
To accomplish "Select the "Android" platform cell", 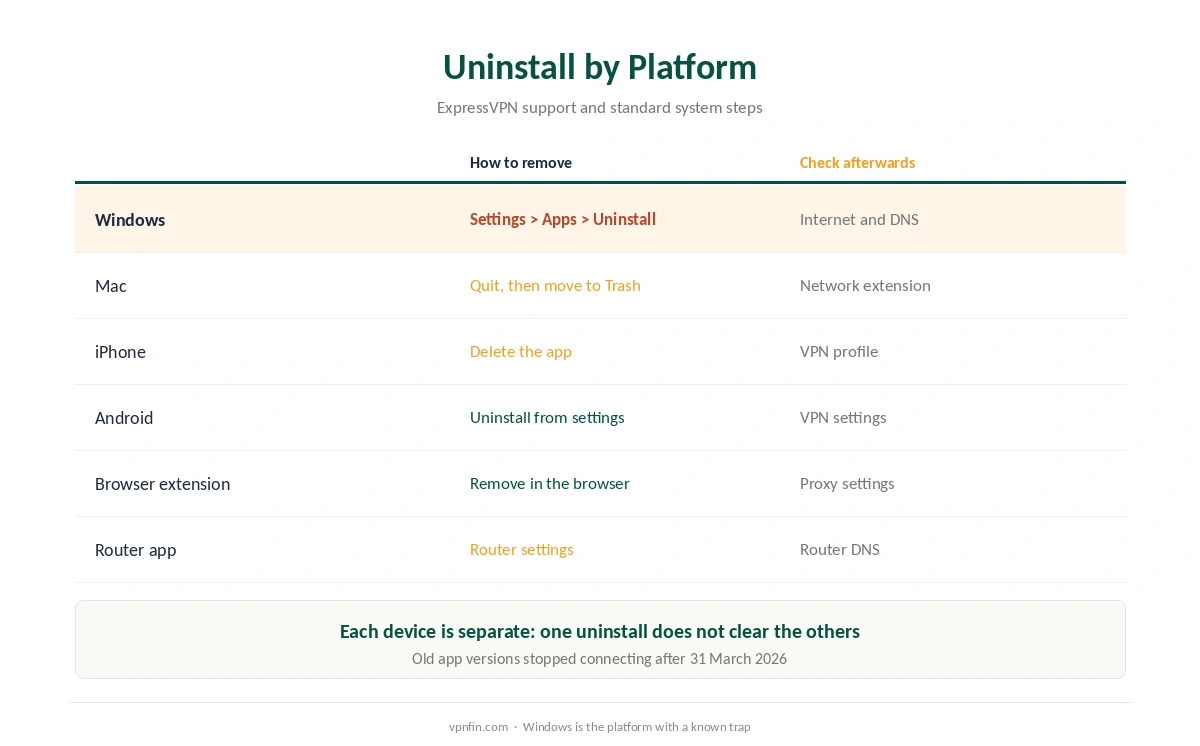I will 124,418.
